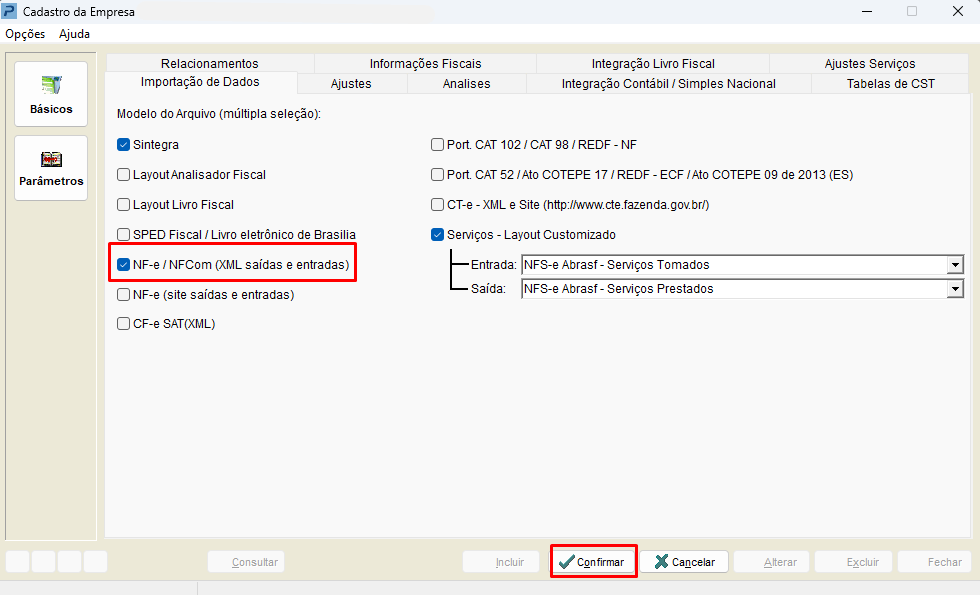Check NF-e (site saídas e entradas)
The image size is (980, 595).
123,294
